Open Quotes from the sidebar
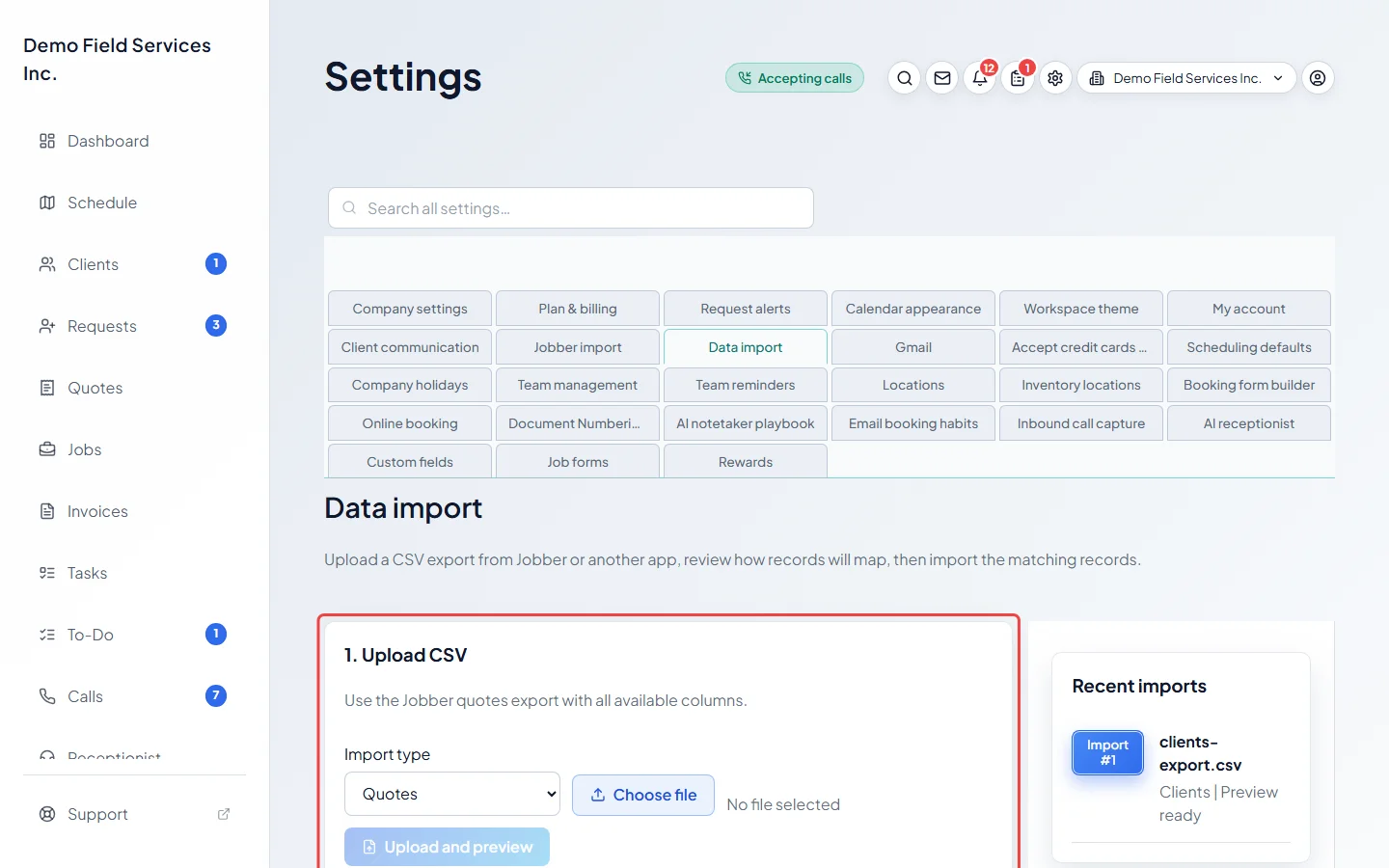This screenshot has width=1389, height=868. 134,388
